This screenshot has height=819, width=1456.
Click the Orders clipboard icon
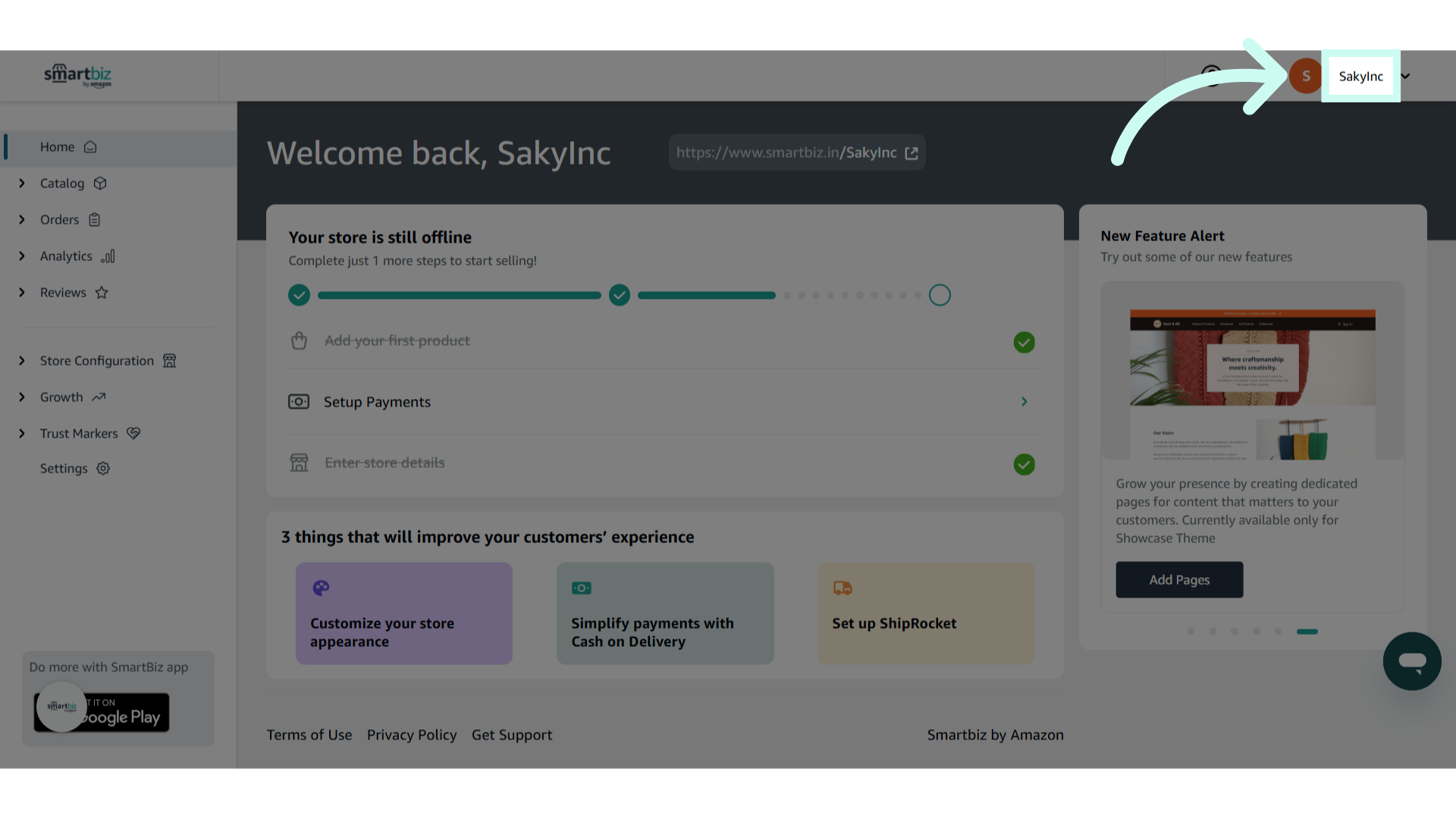pyautogui.click(x=95, y=220)
